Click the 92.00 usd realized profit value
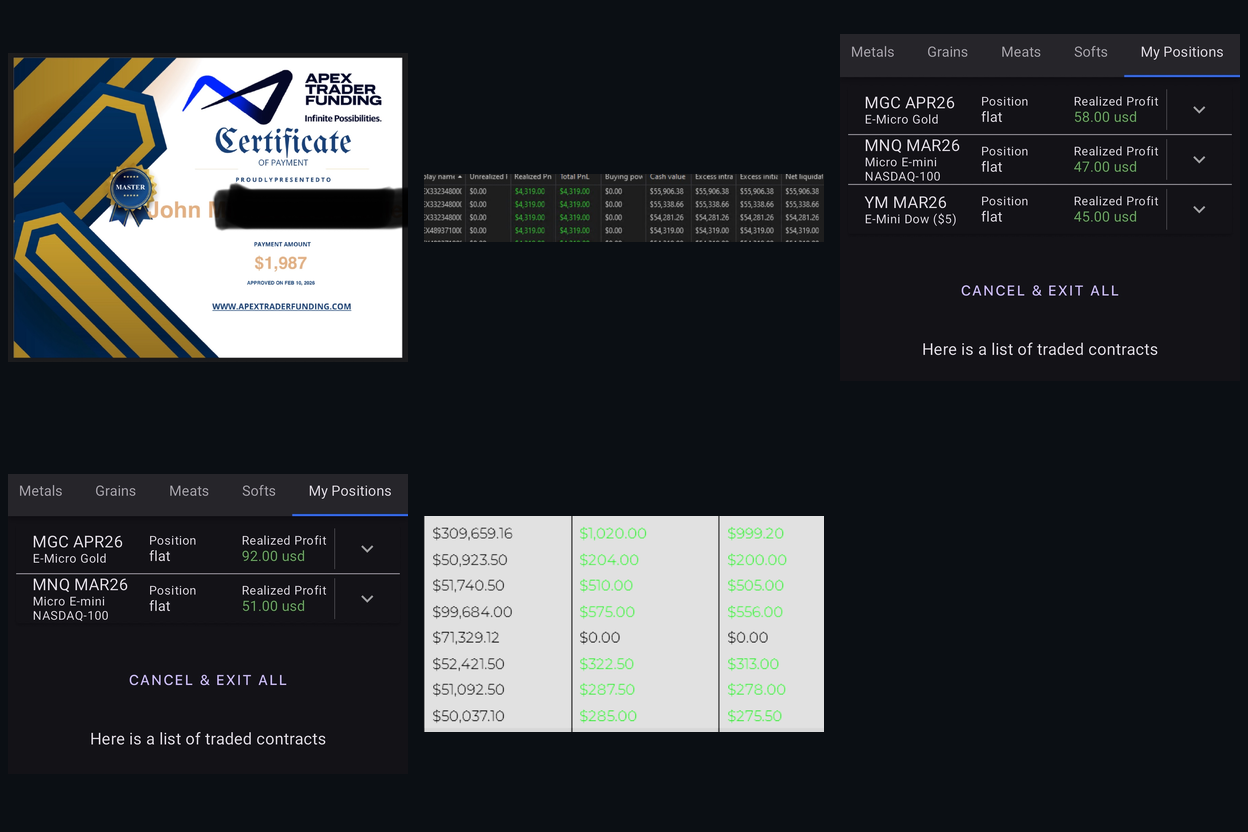The height and width of the screenshot is (832, 1248). point(273,556)
